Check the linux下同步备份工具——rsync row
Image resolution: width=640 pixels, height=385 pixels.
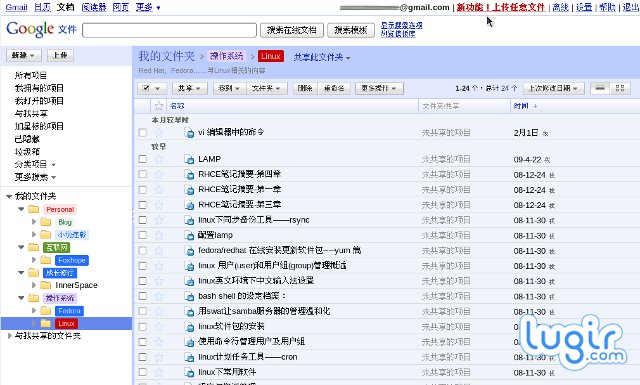(142, 220)
